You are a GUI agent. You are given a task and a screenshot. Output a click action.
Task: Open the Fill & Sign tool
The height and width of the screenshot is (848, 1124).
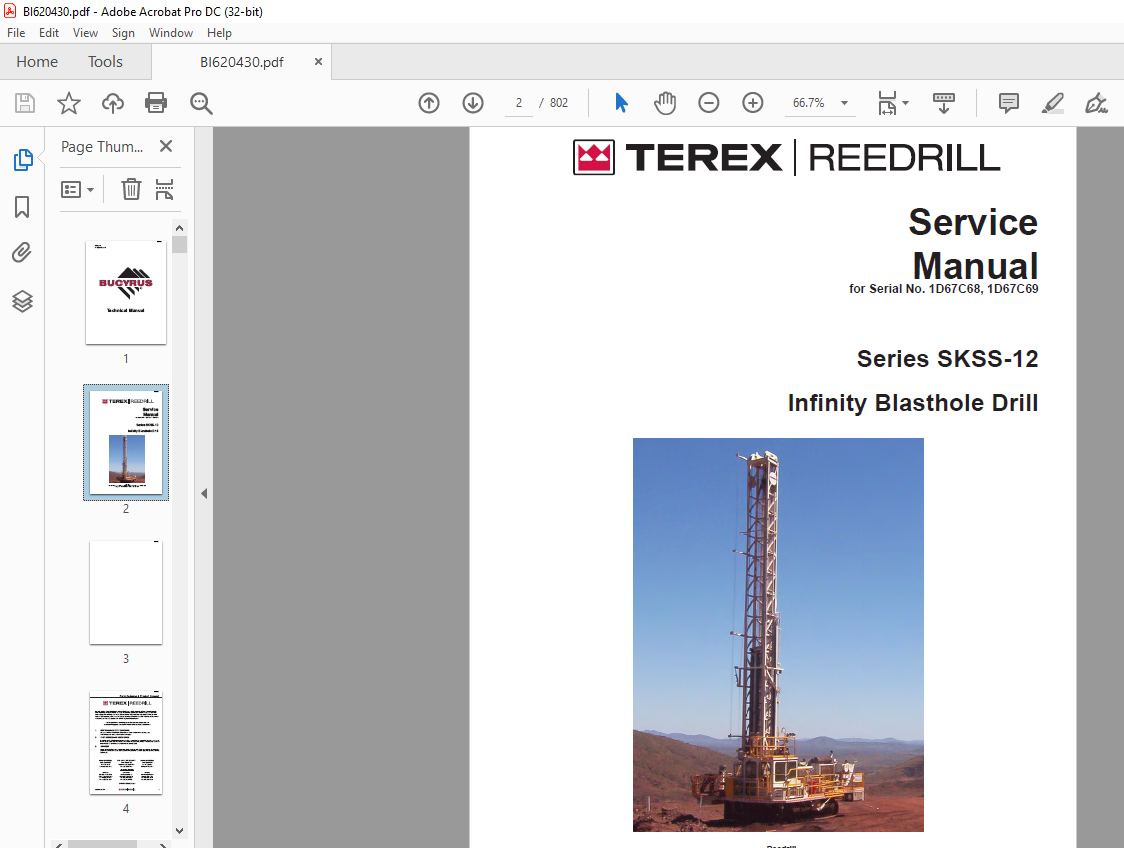click(x=1096, y=103)
